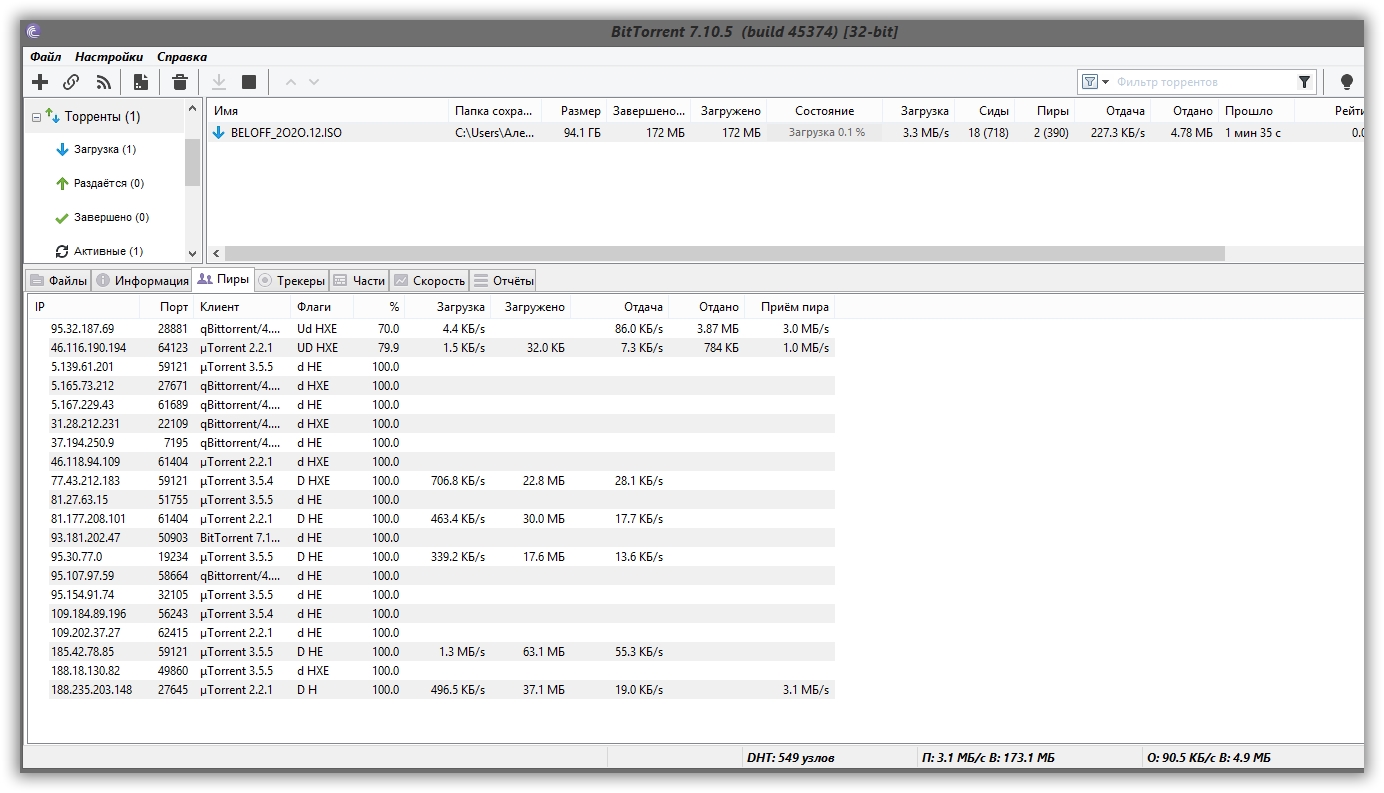Collapse the Торренты tree node

point(37,117)
